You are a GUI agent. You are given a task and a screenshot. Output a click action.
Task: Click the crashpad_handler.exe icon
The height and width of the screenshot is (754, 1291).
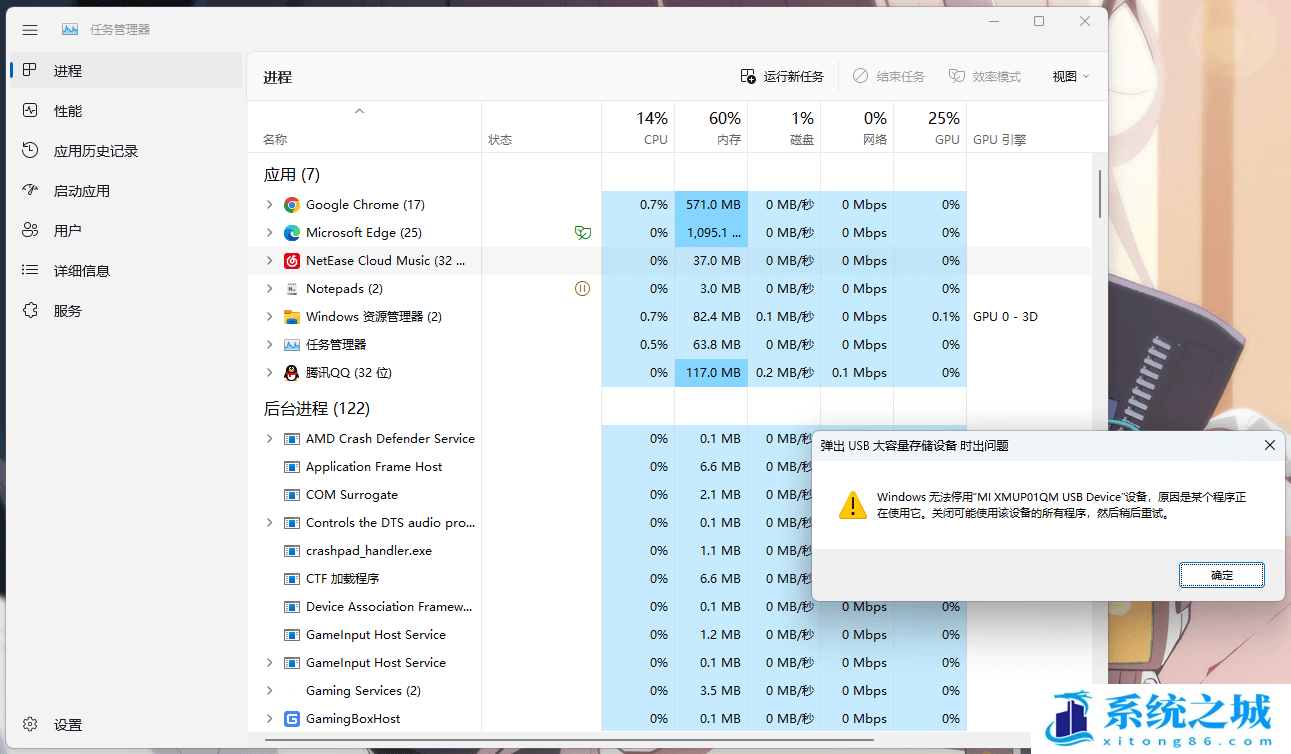[291, 551]
